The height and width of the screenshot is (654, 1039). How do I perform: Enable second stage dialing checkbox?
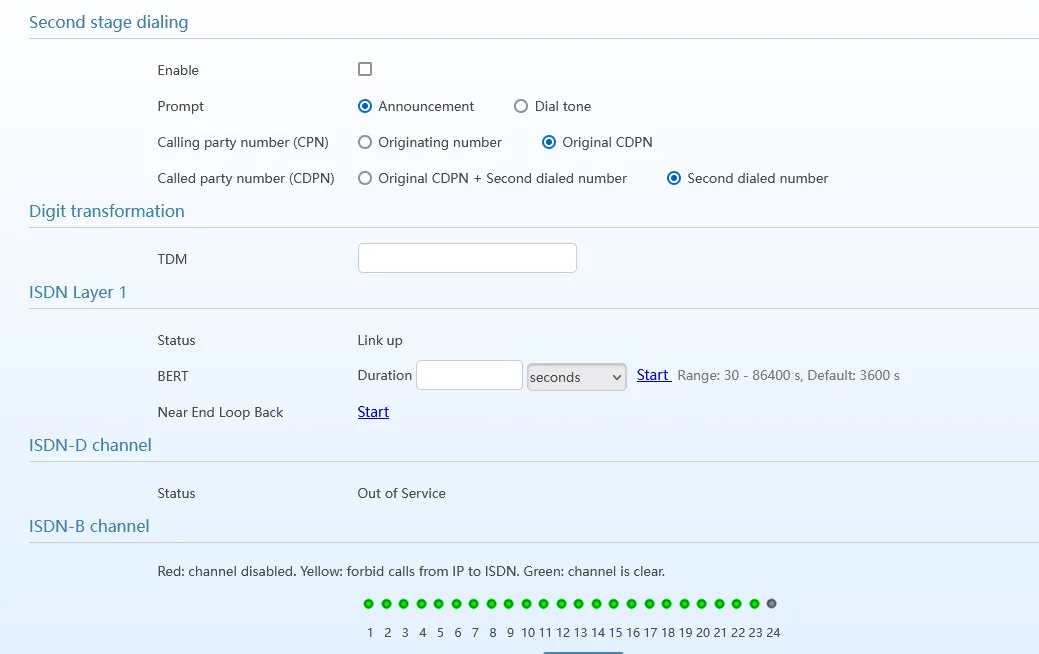pos(364,69)
